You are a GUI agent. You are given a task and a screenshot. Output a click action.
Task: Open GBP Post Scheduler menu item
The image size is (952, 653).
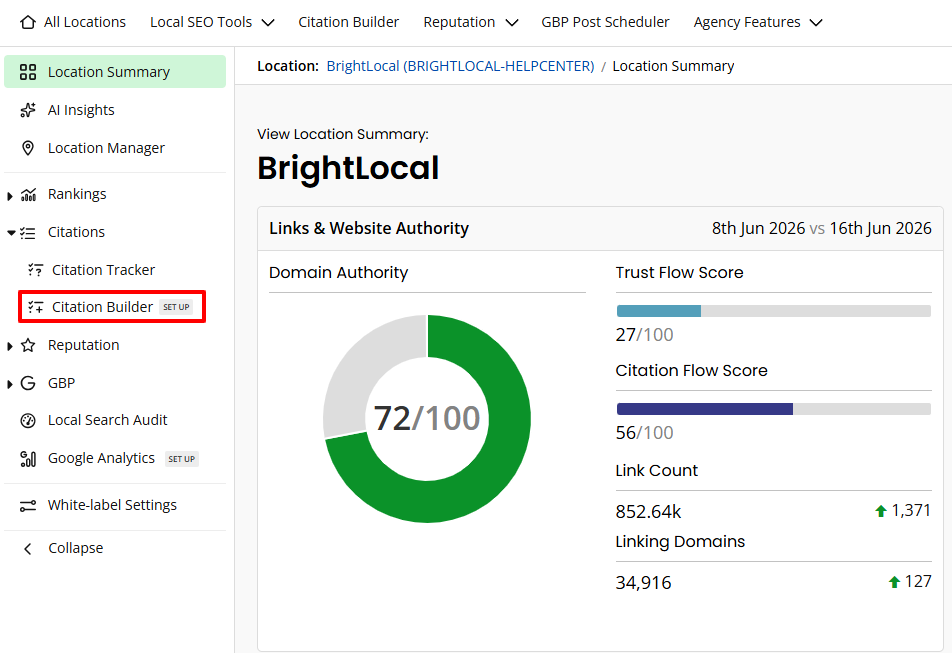pyautogui.click(x=605, y=22)
